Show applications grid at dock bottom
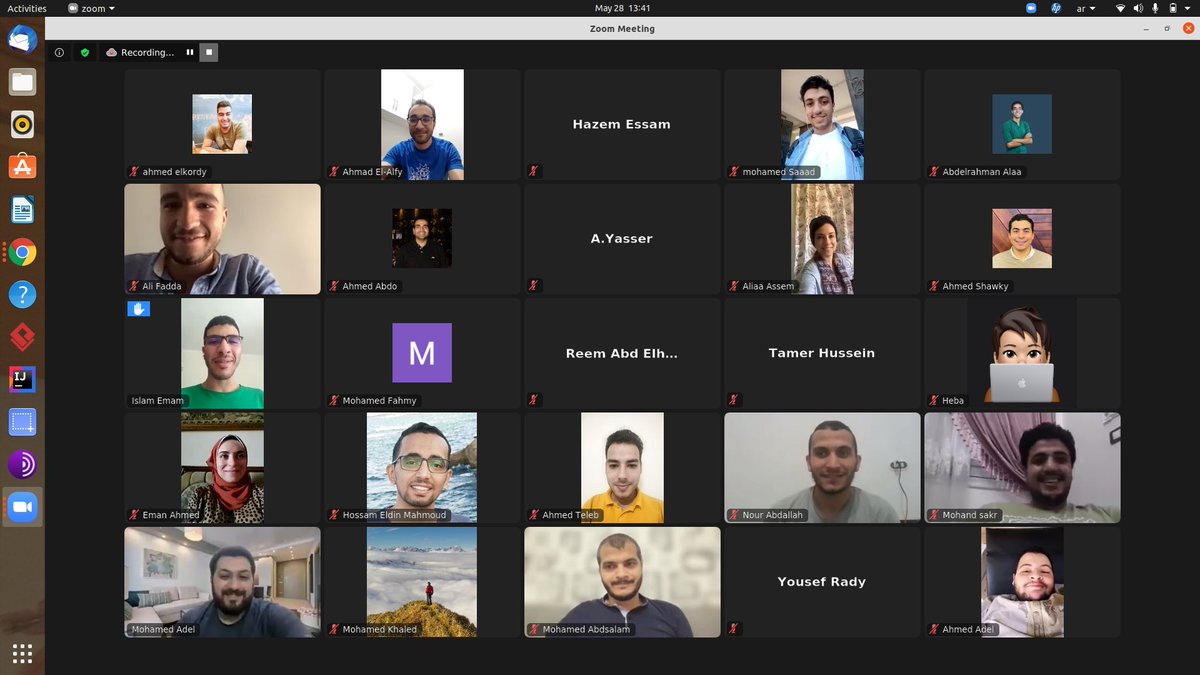 click(x=22, y=654)
